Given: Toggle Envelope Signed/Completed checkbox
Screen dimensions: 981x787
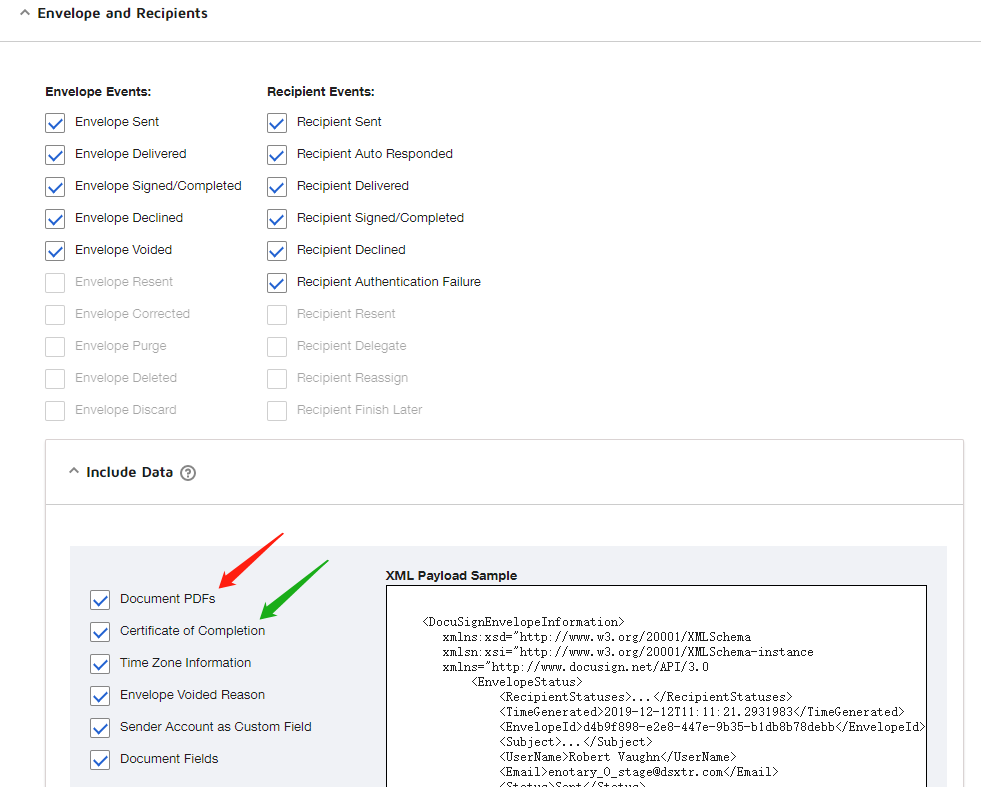Looking at the screenshot, I should [x=55, y=187].
